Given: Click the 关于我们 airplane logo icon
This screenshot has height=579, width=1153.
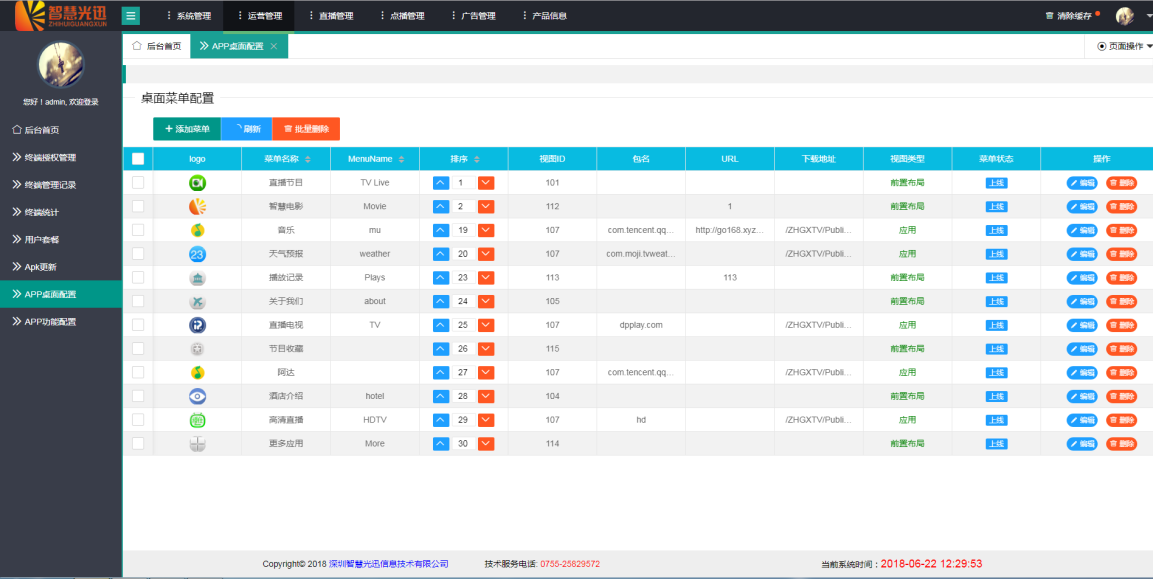Looking at the screenshot, I should (197, 302).
